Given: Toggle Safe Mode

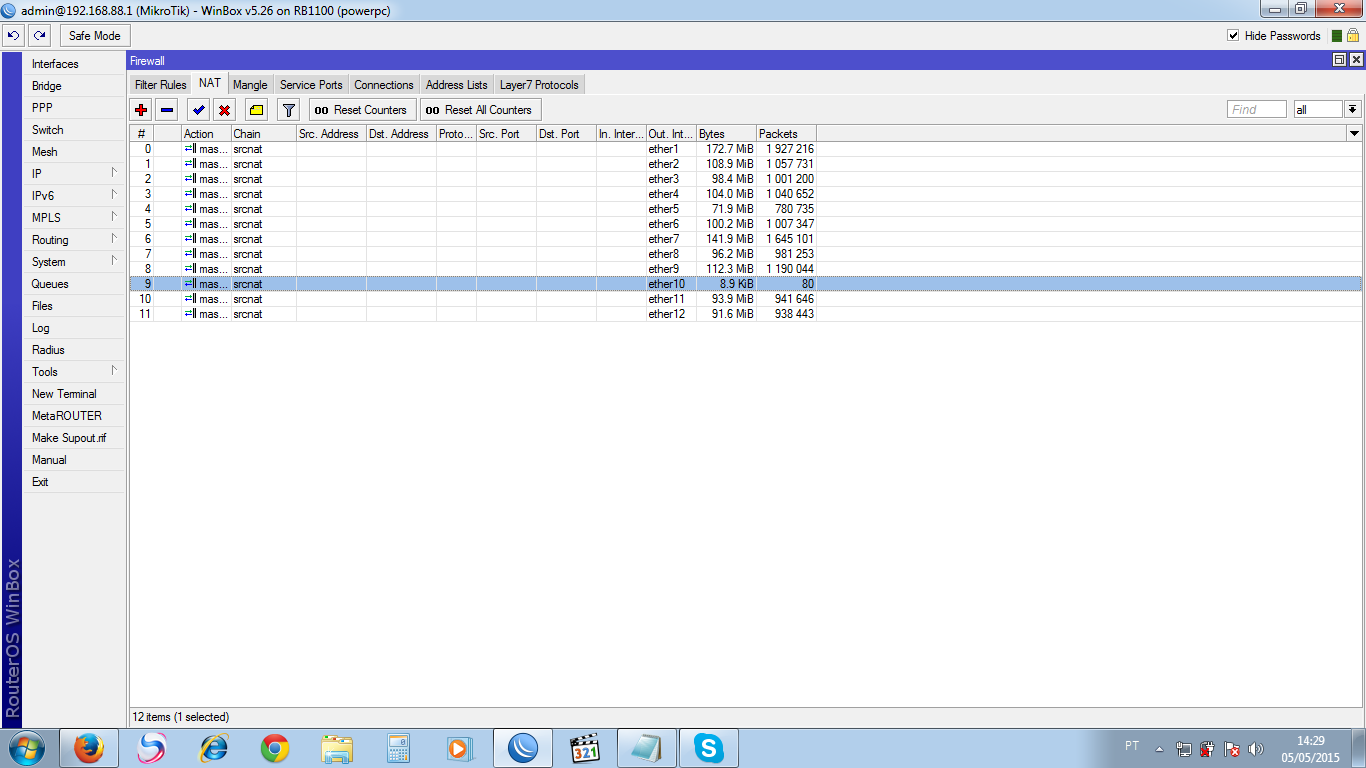Looking at the screenshot, I should tap(95, 36).
